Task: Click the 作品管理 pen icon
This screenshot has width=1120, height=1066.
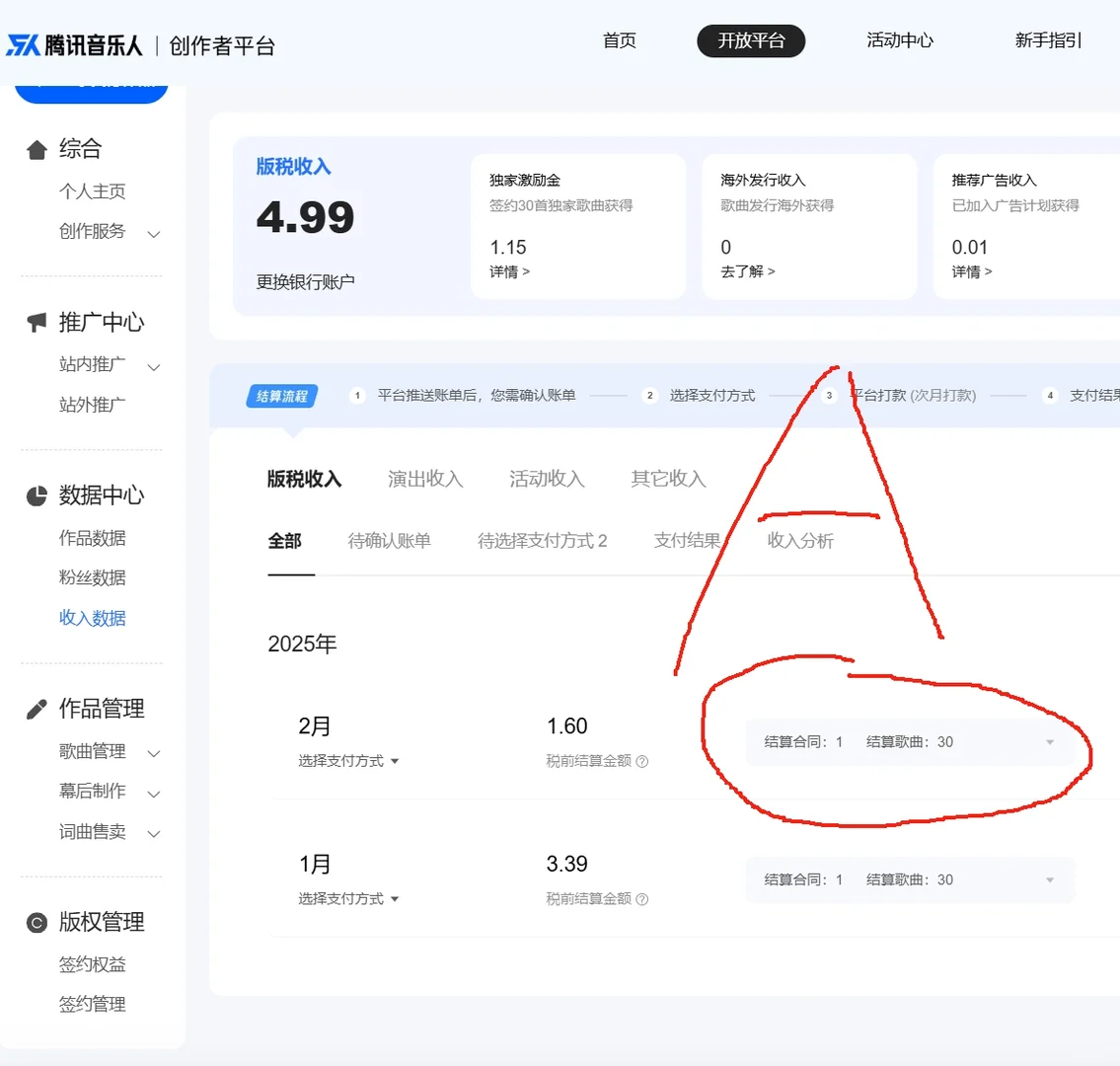Action: point(37,708)
